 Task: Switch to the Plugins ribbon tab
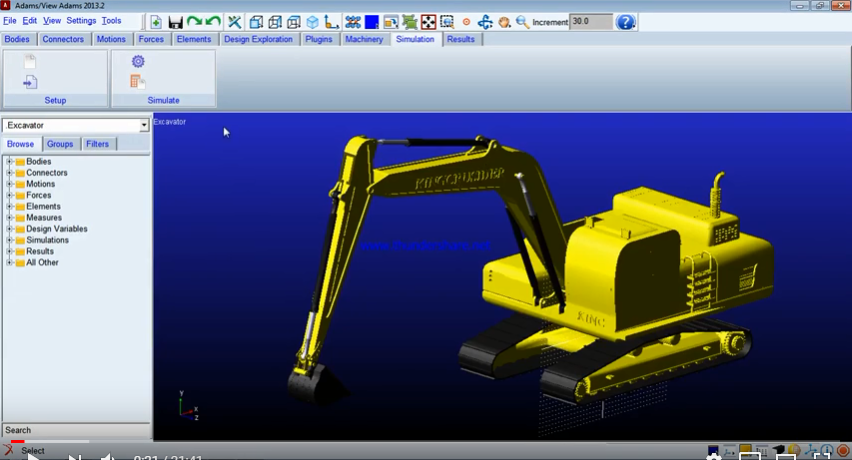318,39
